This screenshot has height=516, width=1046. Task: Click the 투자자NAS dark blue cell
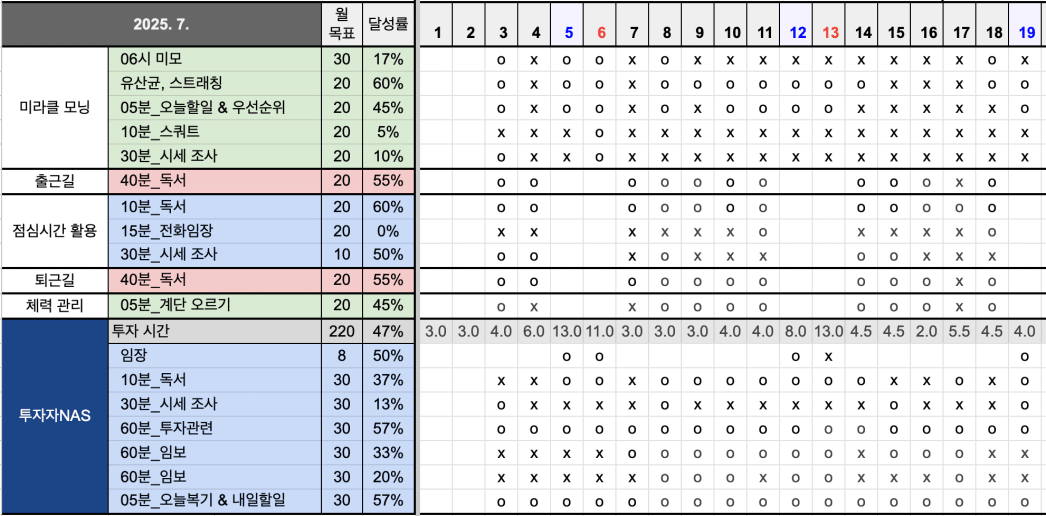point(54,416)
